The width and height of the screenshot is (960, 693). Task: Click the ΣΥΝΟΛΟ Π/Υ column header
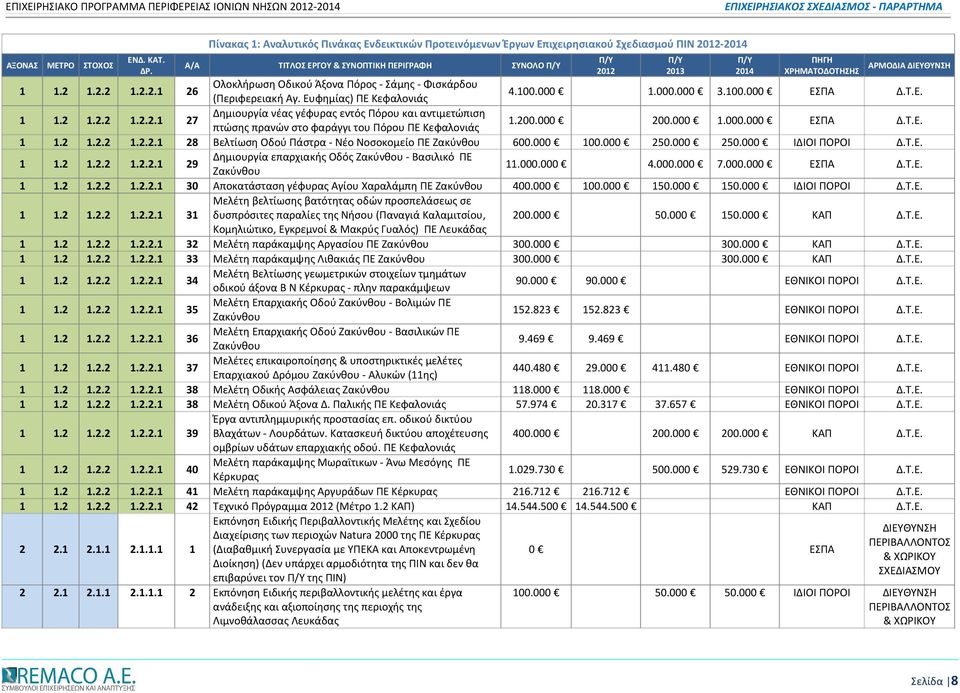click(x=536, y=66)
